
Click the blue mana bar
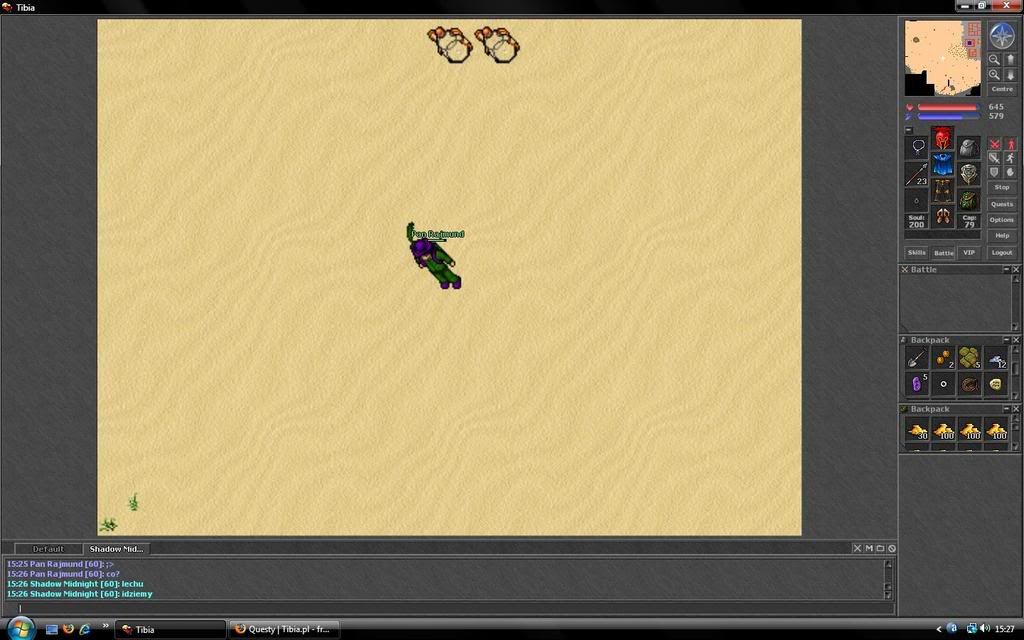coord(948,117)
